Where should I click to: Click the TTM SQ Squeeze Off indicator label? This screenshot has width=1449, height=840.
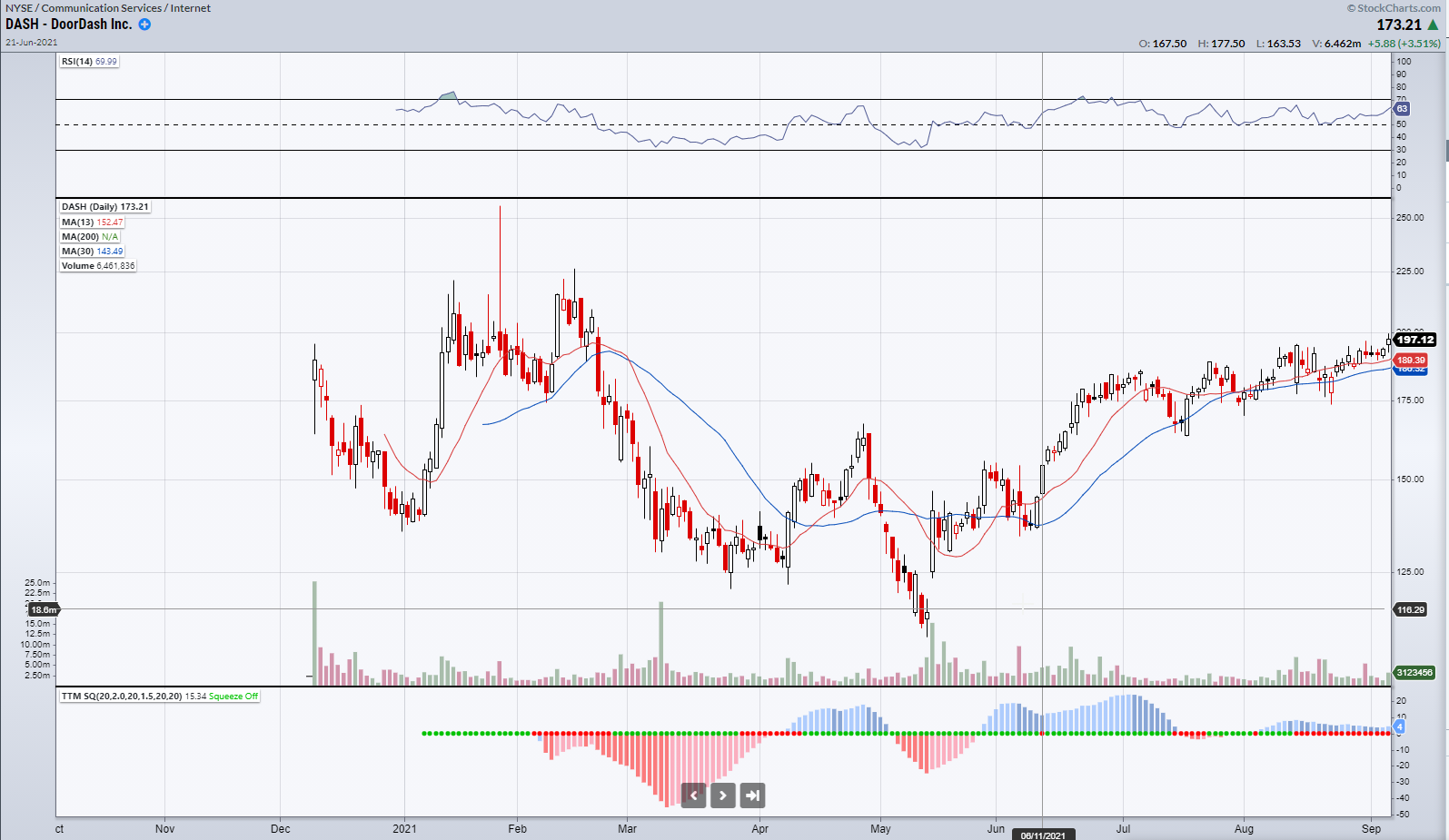tap(160, 697)
